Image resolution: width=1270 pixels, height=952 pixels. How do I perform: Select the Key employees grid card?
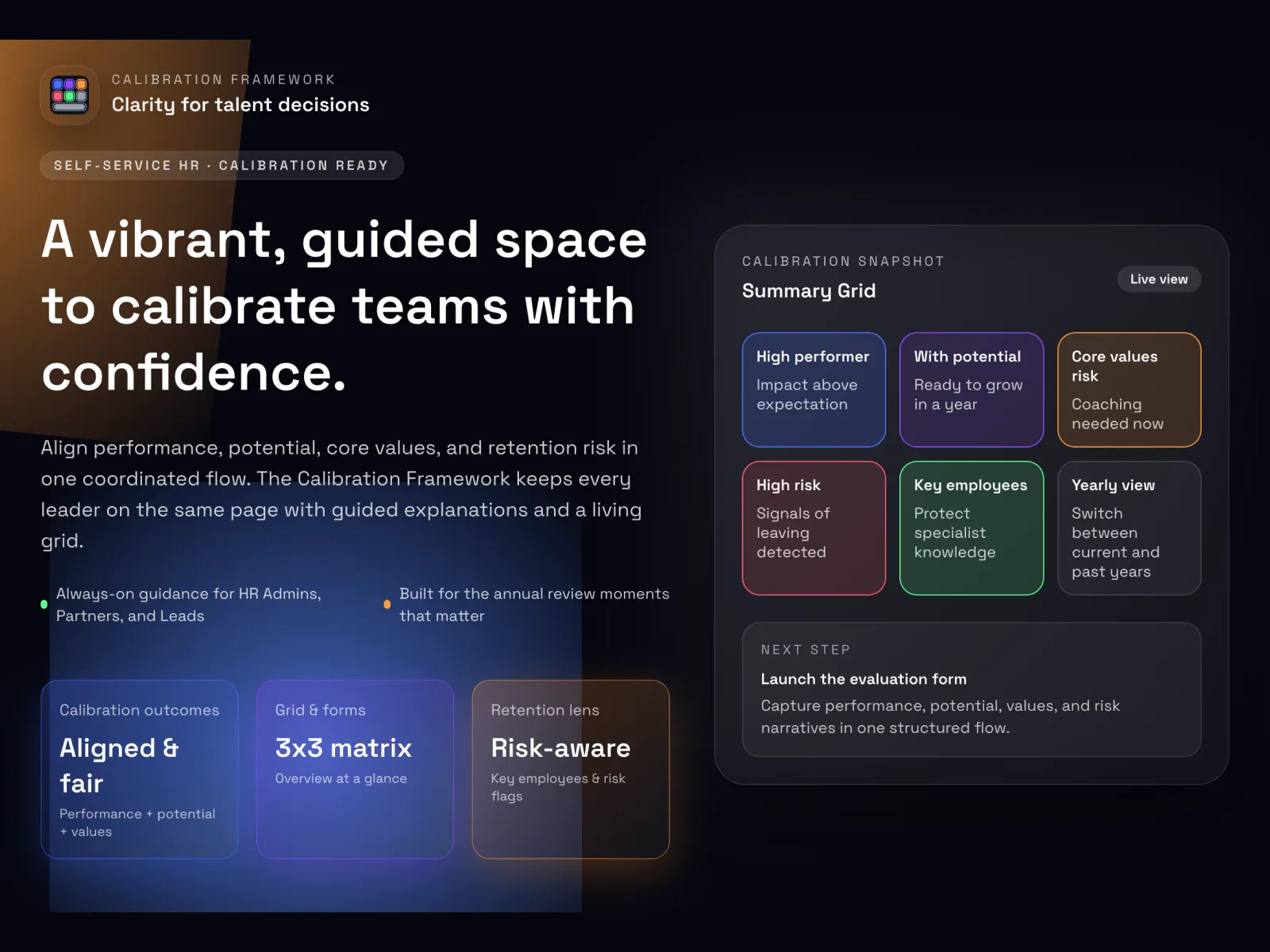(970, 528)
